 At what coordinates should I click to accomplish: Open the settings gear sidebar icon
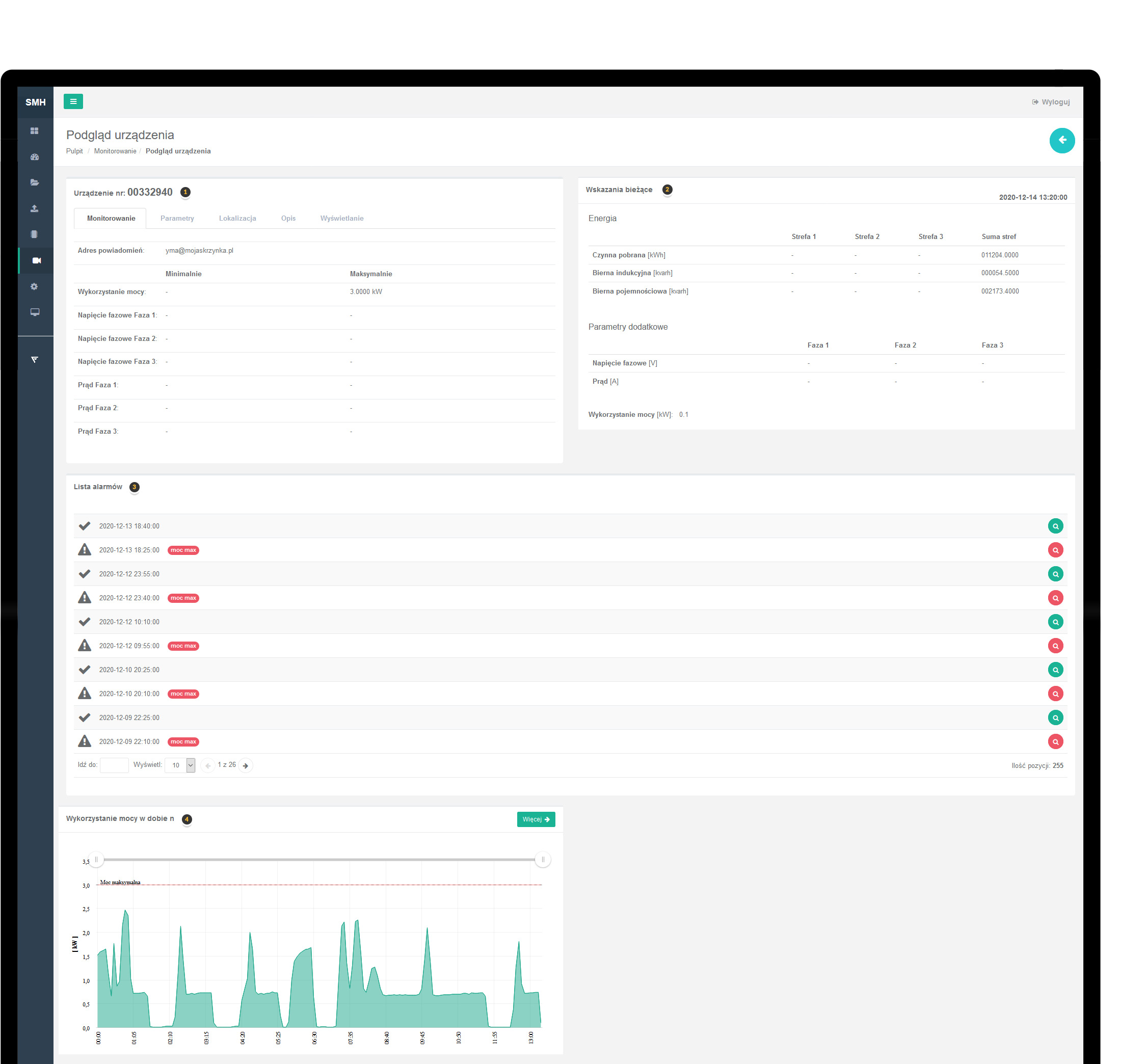coord(35,286)
